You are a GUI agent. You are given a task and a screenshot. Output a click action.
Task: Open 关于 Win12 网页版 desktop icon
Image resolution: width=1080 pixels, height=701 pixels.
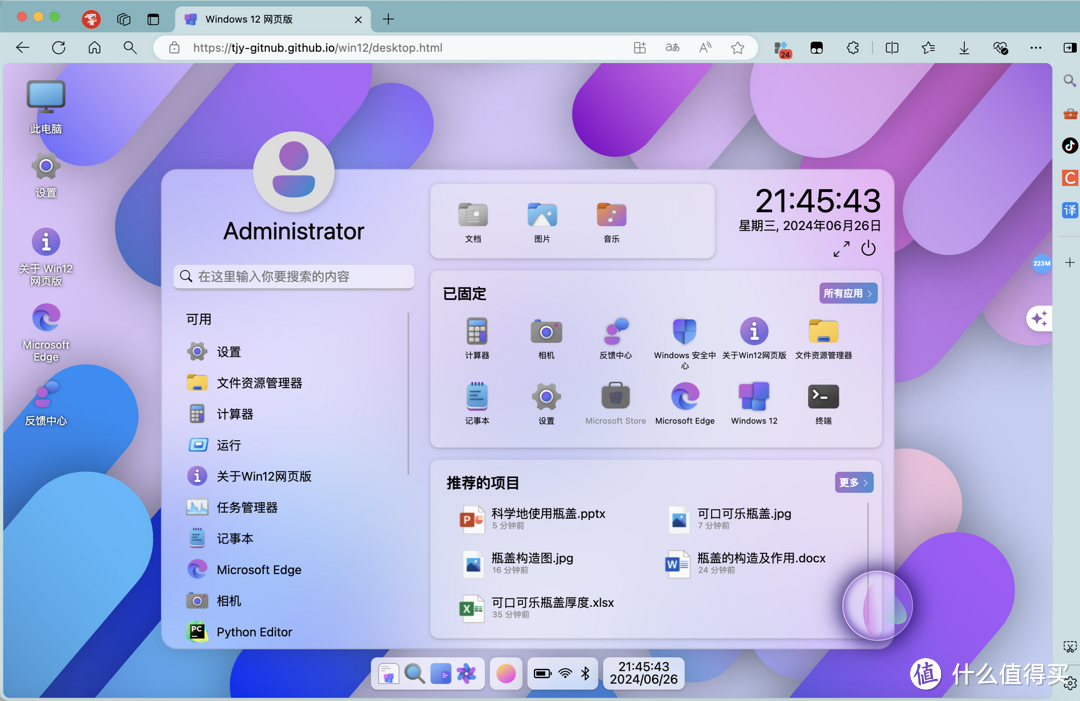(46, 256)
